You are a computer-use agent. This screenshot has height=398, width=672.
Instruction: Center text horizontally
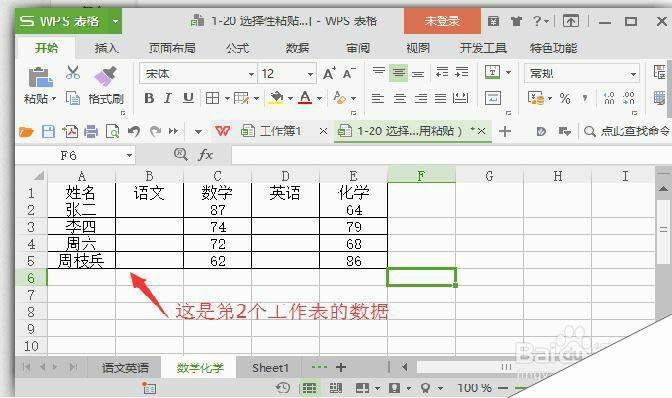pyautogui.click(x=399, y=99)
